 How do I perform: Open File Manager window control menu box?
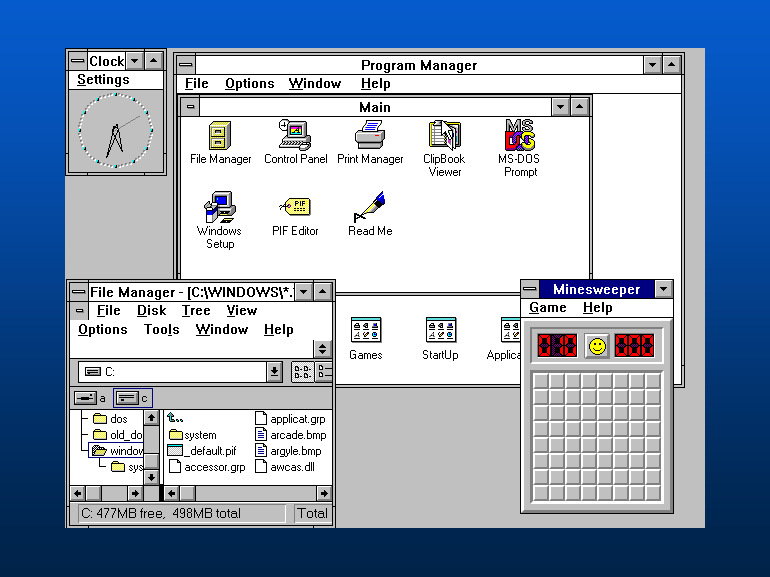[79, 292]
